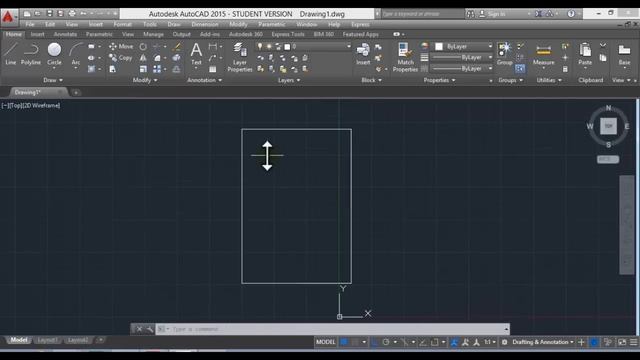Click the Measure tool
Viewport: 640px width, 360px height.
(544, 54)
